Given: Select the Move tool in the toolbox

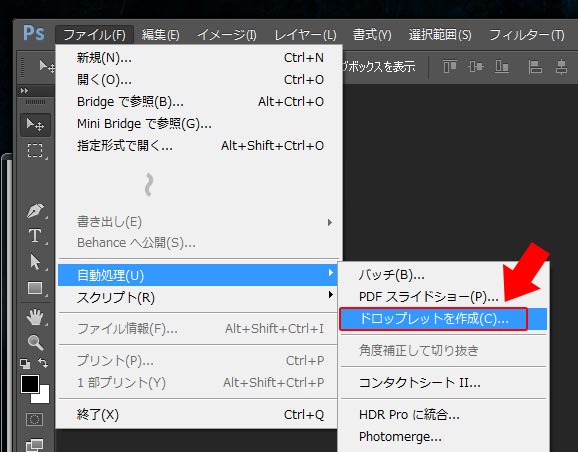Looking at the screenshot, I should (35, 125).
